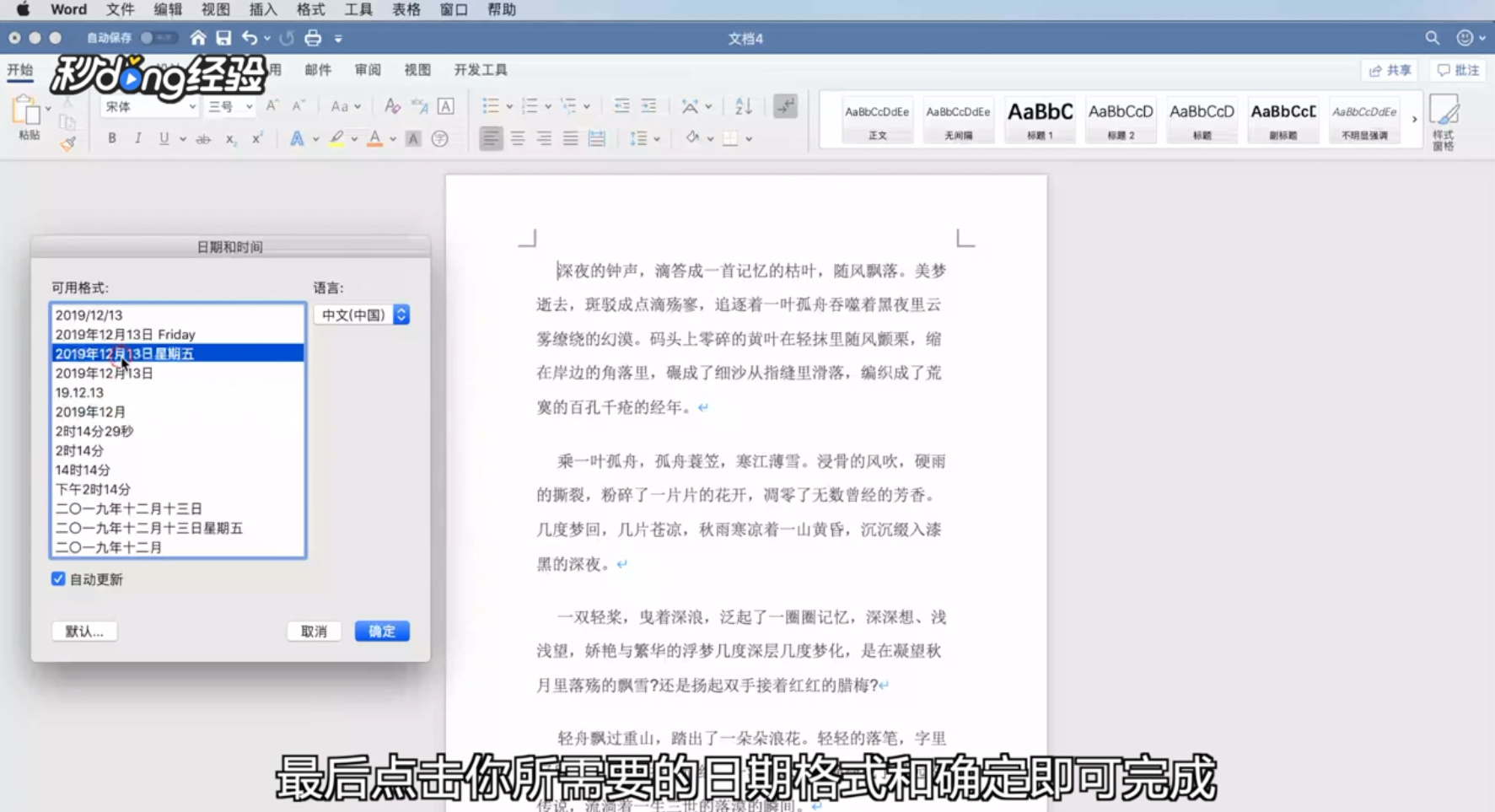Apply strikethrough formatting

(x=203, y=139)
